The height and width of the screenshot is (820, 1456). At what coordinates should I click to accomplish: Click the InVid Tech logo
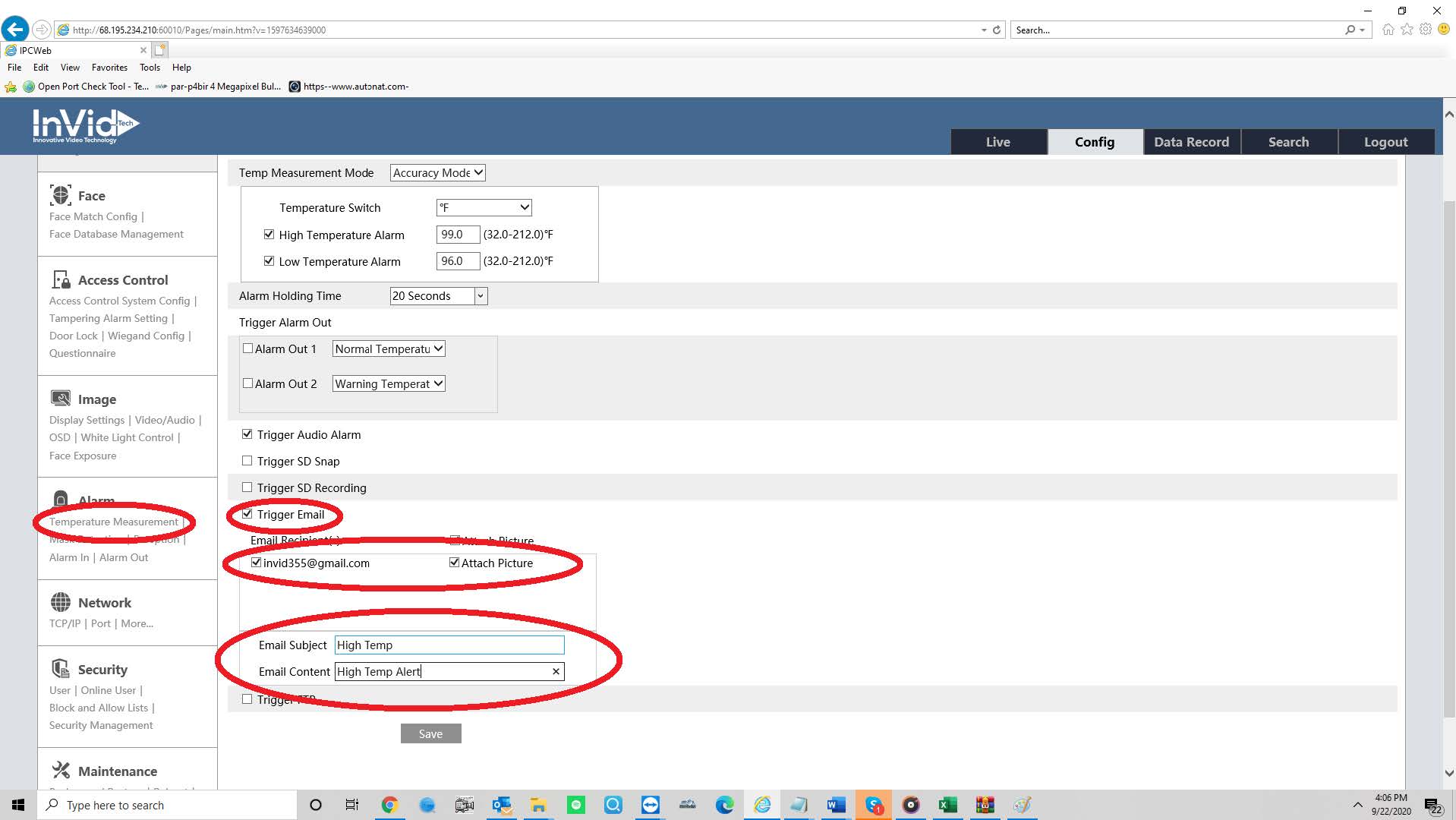tap(85, 125)
